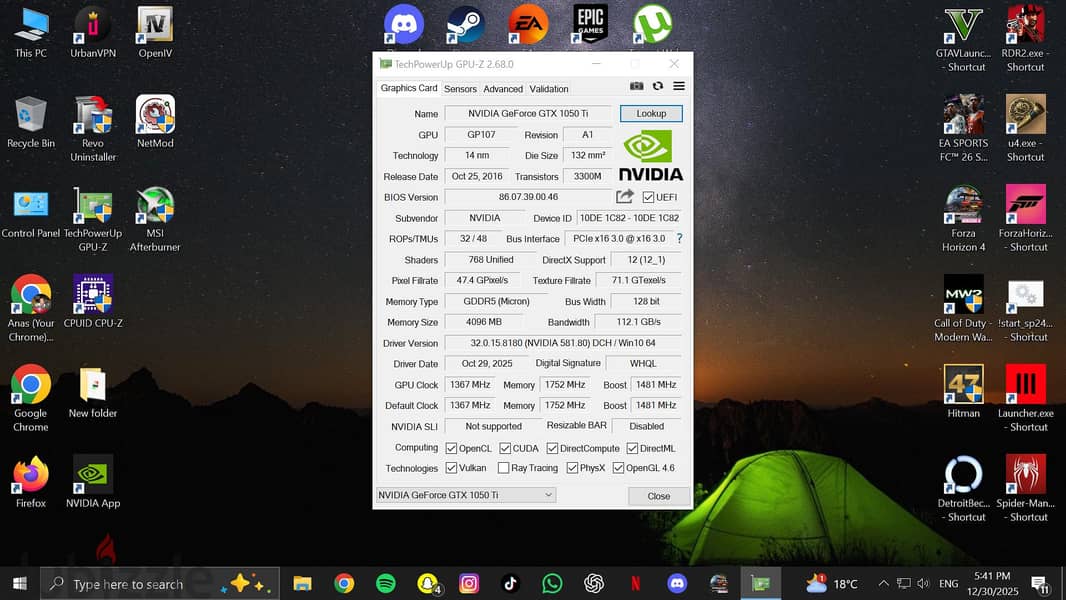Click the taskbar search box
The width and height of the screenshot is (1066, 600).
tap(160, 583)
